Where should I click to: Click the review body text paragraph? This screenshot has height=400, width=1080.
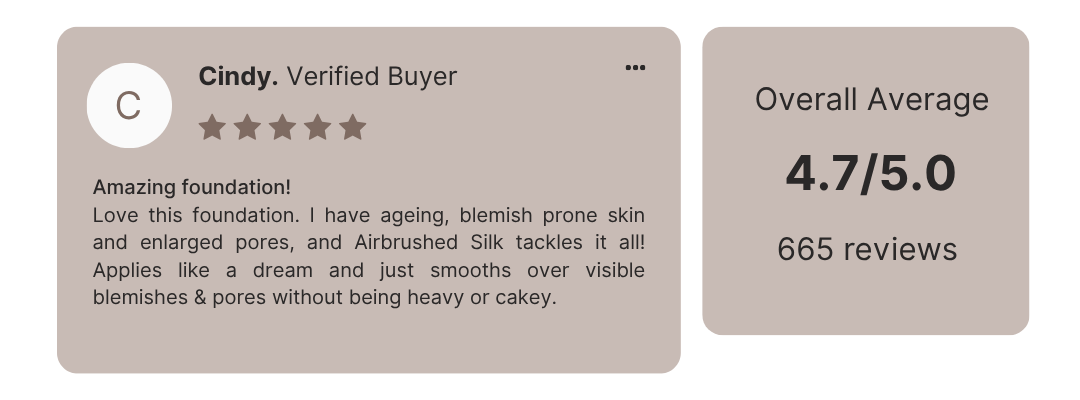(x=368, y=256)
